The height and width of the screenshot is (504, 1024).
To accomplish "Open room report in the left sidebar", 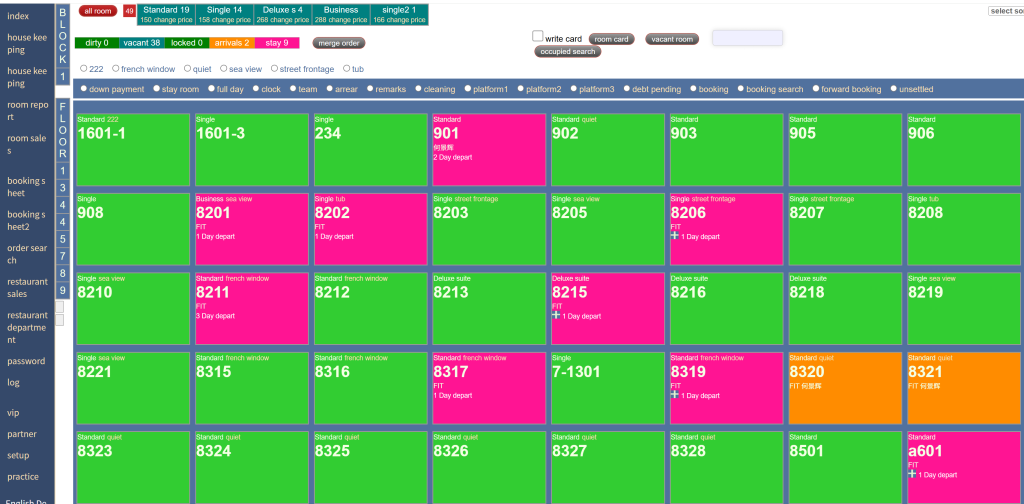I will point(27,110).
